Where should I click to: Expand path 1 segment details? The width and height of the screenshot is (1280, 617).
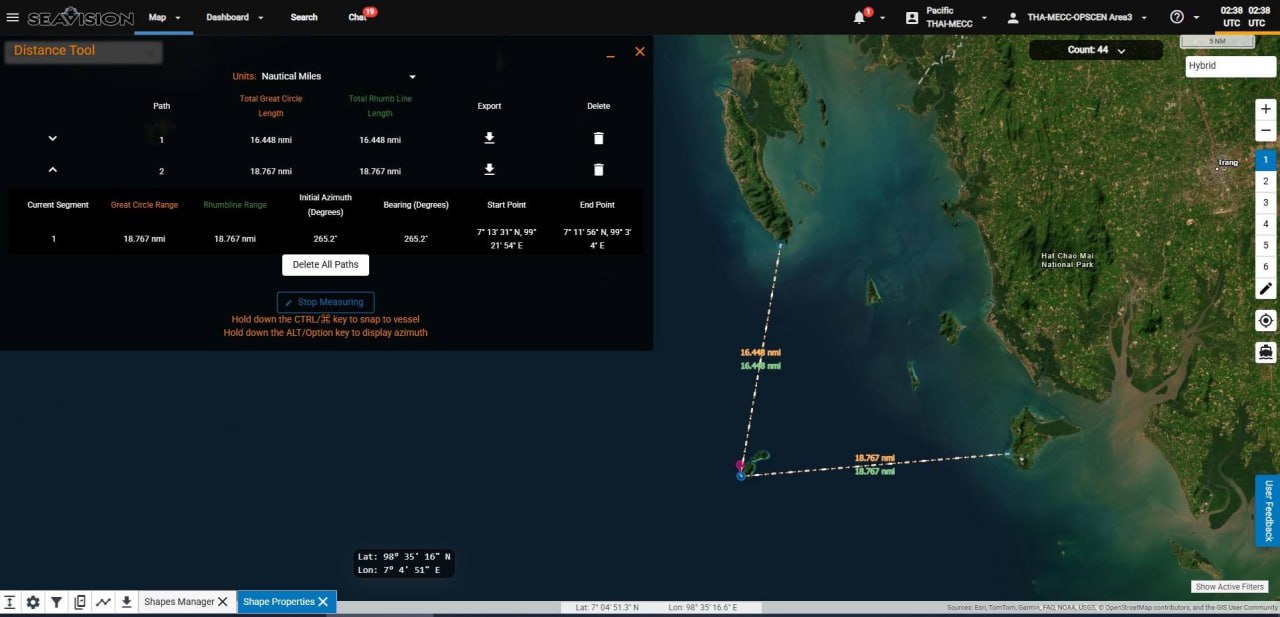(x=53, y=138)
